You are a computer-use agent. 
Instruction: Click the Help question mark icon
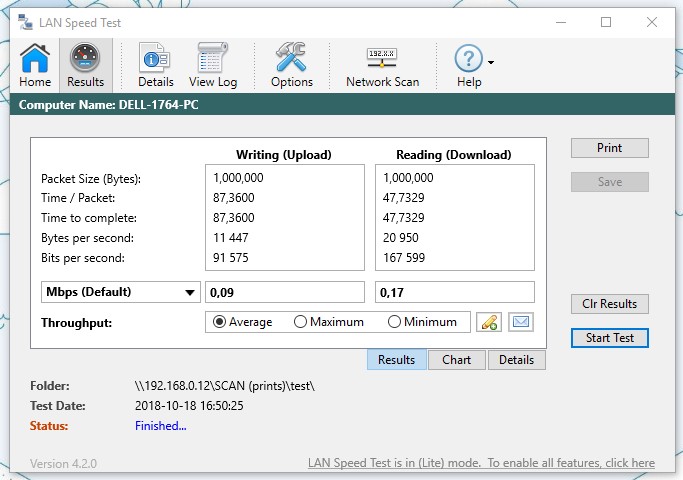pos(467,60)
